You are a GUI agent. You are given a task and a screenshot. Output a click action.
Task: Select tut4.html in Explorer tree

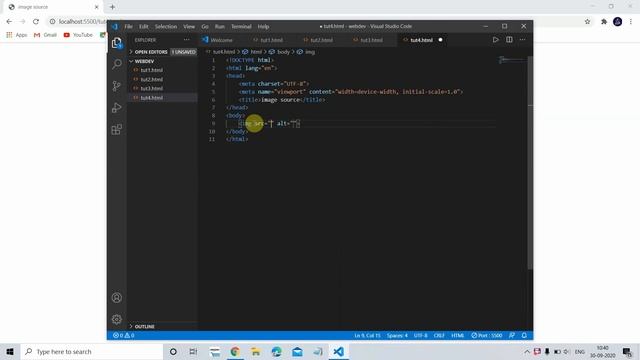151,98
